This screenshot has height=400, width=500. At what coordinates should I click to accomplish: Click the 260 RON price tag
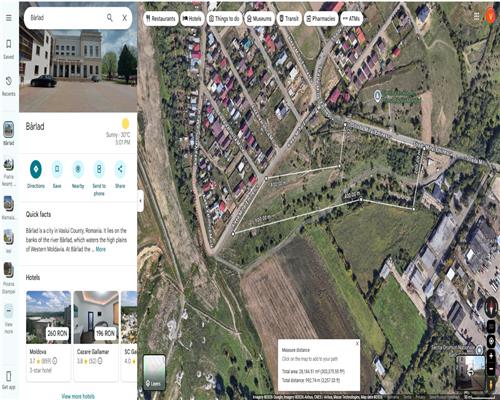(57, 333)
